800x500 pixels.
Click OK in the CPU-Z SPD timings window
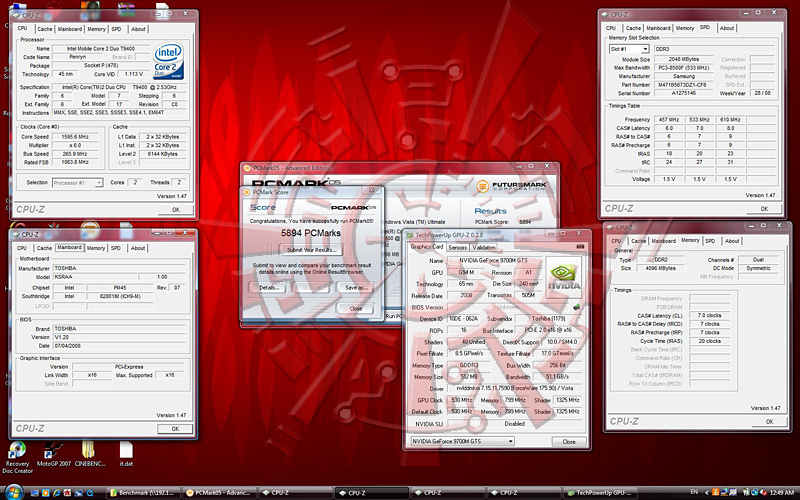pos(764,209)
